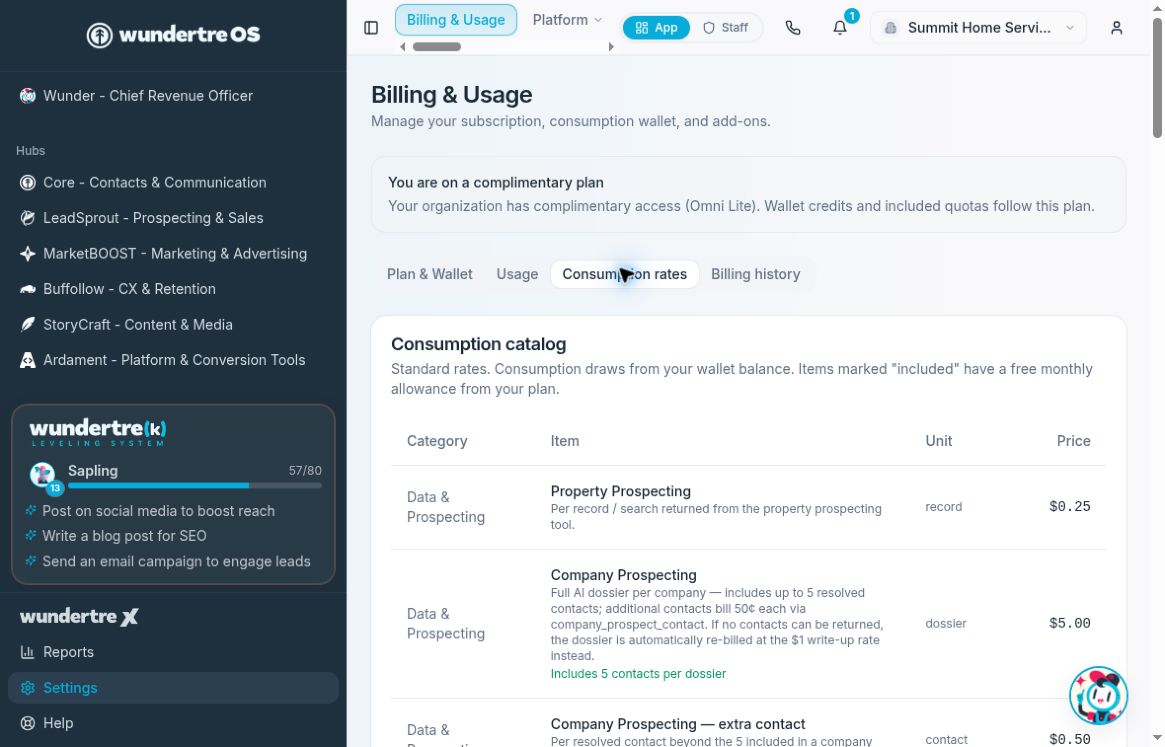Click the Reports chart icon
1165x747 pixels.
(27, 653)
